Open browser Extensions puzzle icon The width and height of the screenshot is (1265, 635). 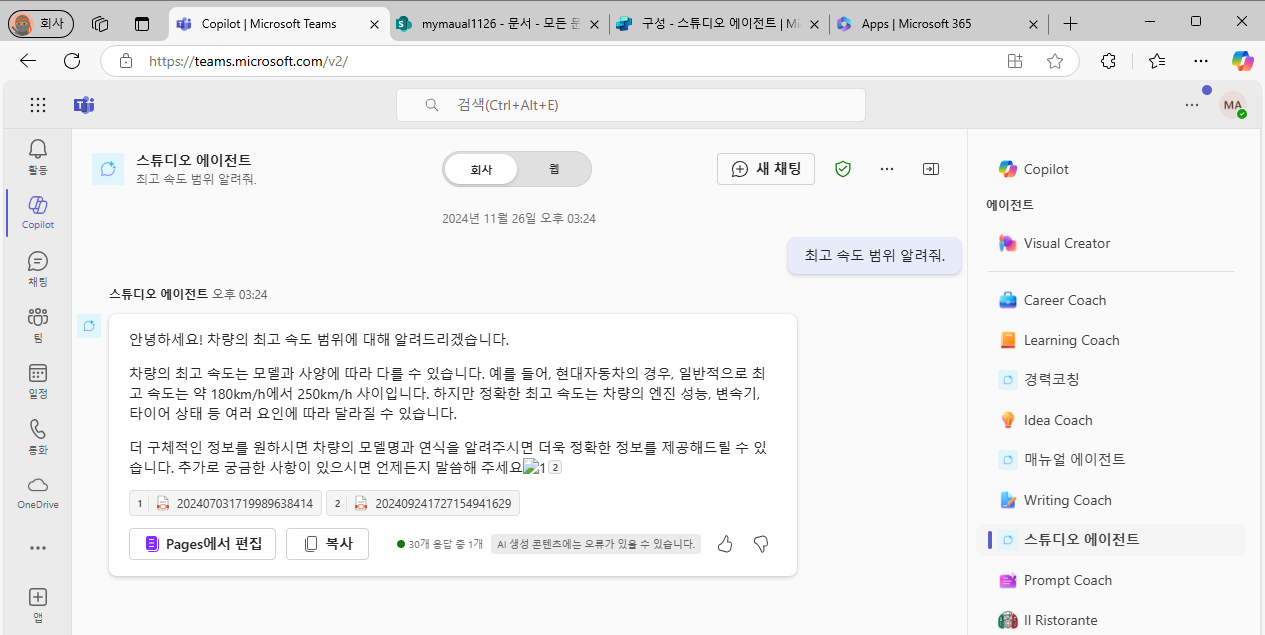click(x=1108, y=61)
